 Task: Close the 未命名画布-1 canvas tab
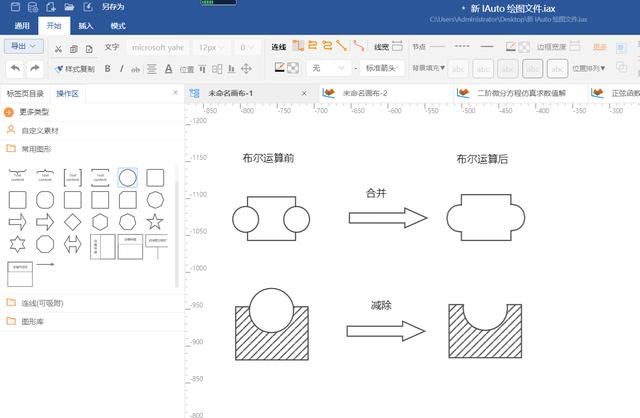click(x=304, y=93)
